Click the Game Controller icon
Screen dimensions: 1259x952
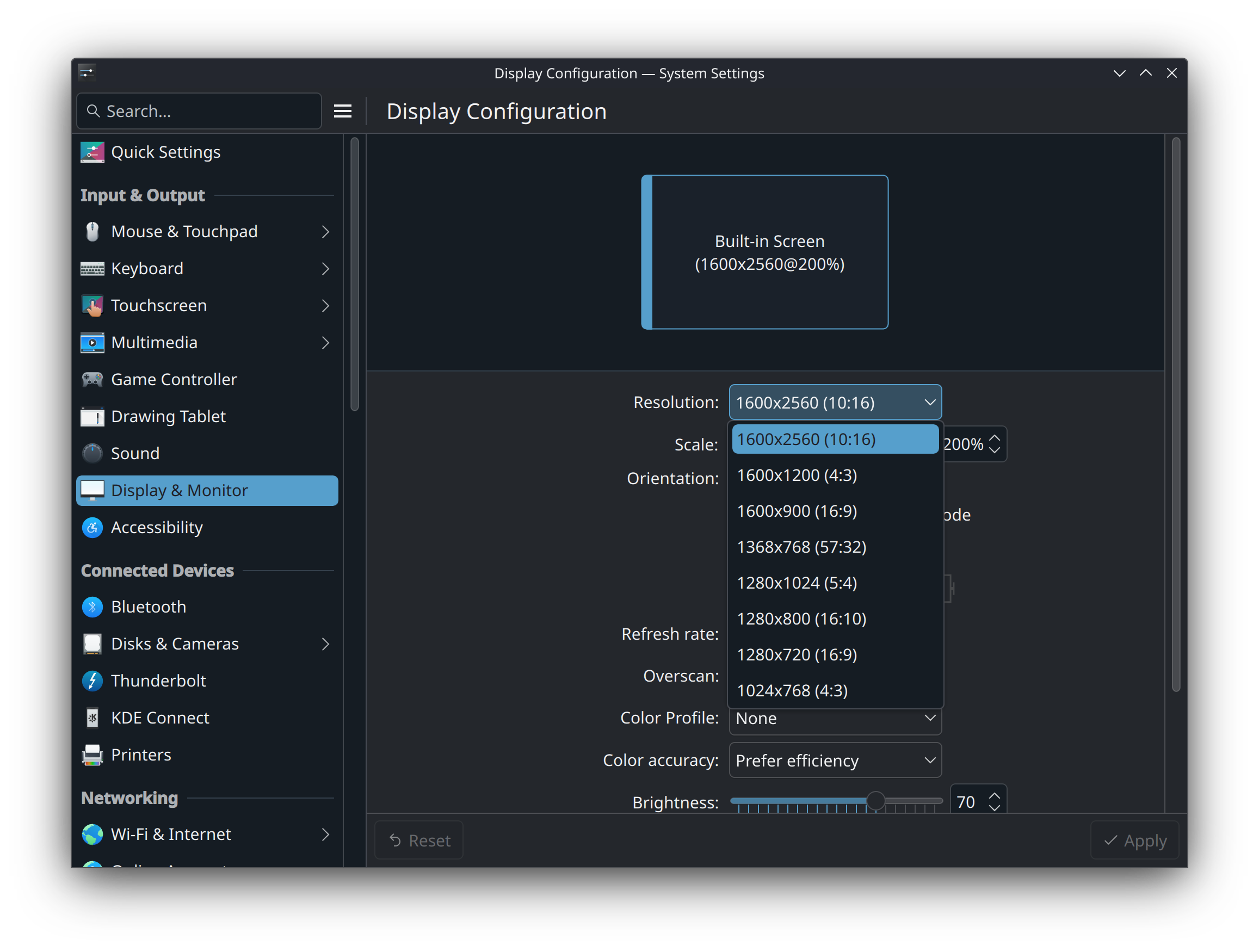pos(92,379)
